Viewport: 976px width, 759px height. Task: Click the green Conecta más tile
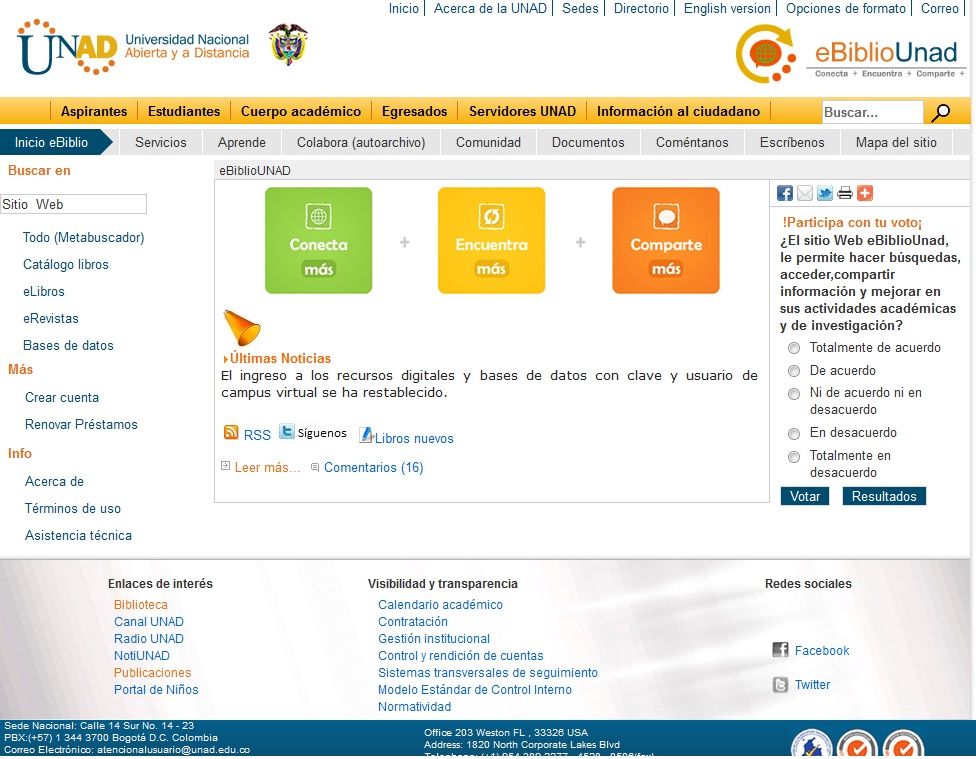[318, 240]
